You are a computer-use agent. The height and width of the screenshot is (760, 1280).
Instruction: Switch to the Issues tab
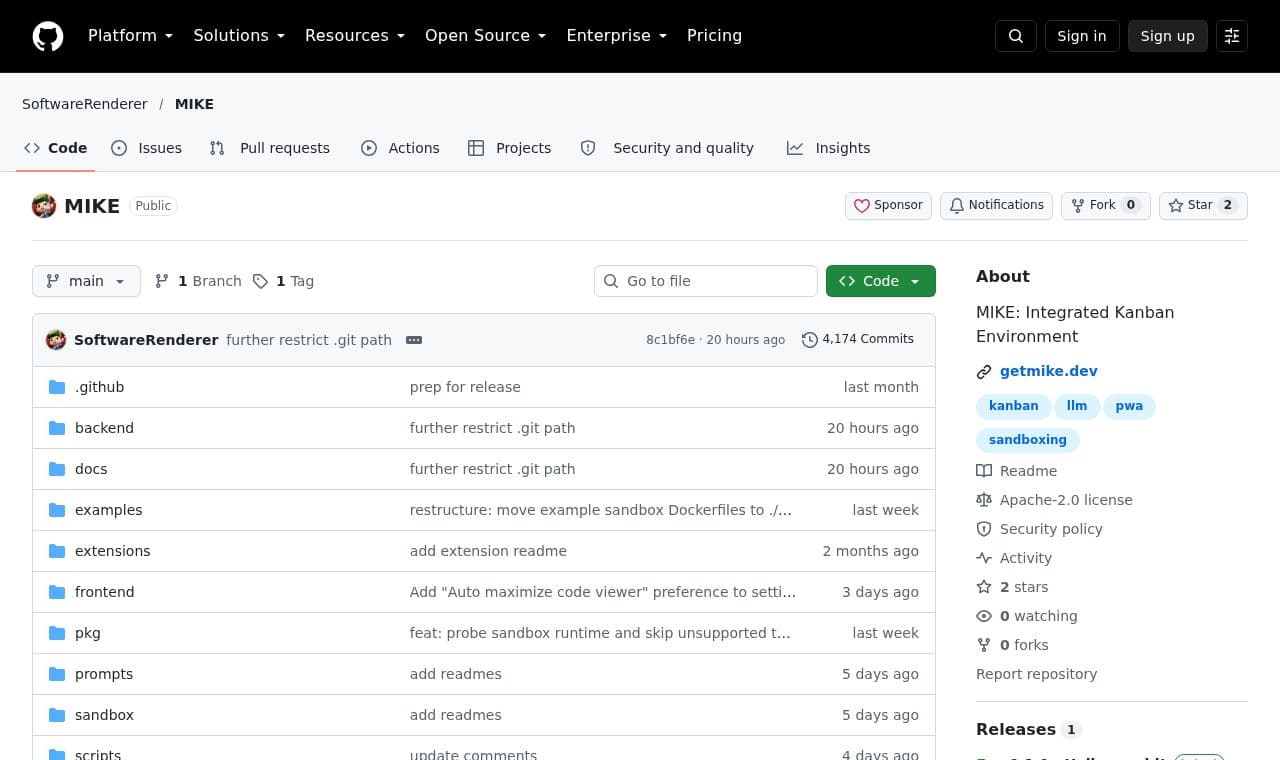pos(147,148)
